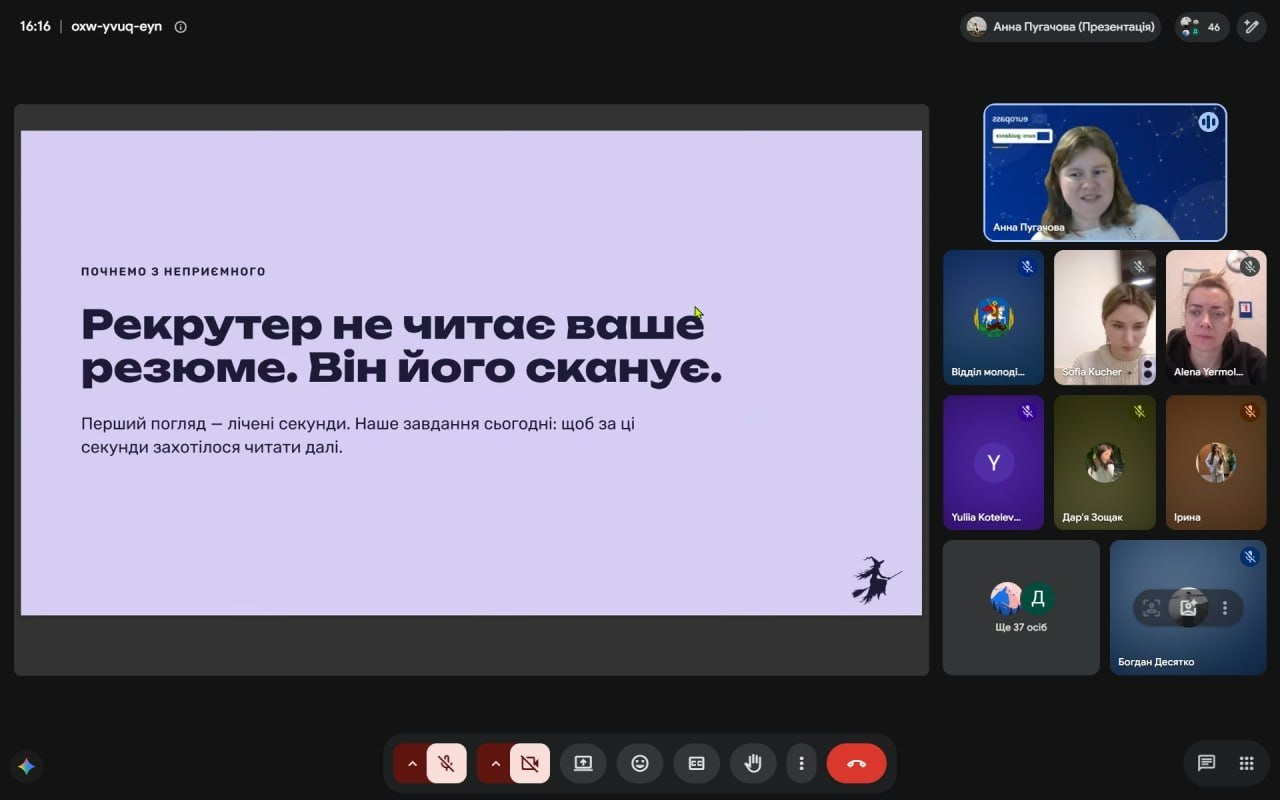
Task: Click muted mic badge on Sofia Kucher tile
Action: 1138,267
